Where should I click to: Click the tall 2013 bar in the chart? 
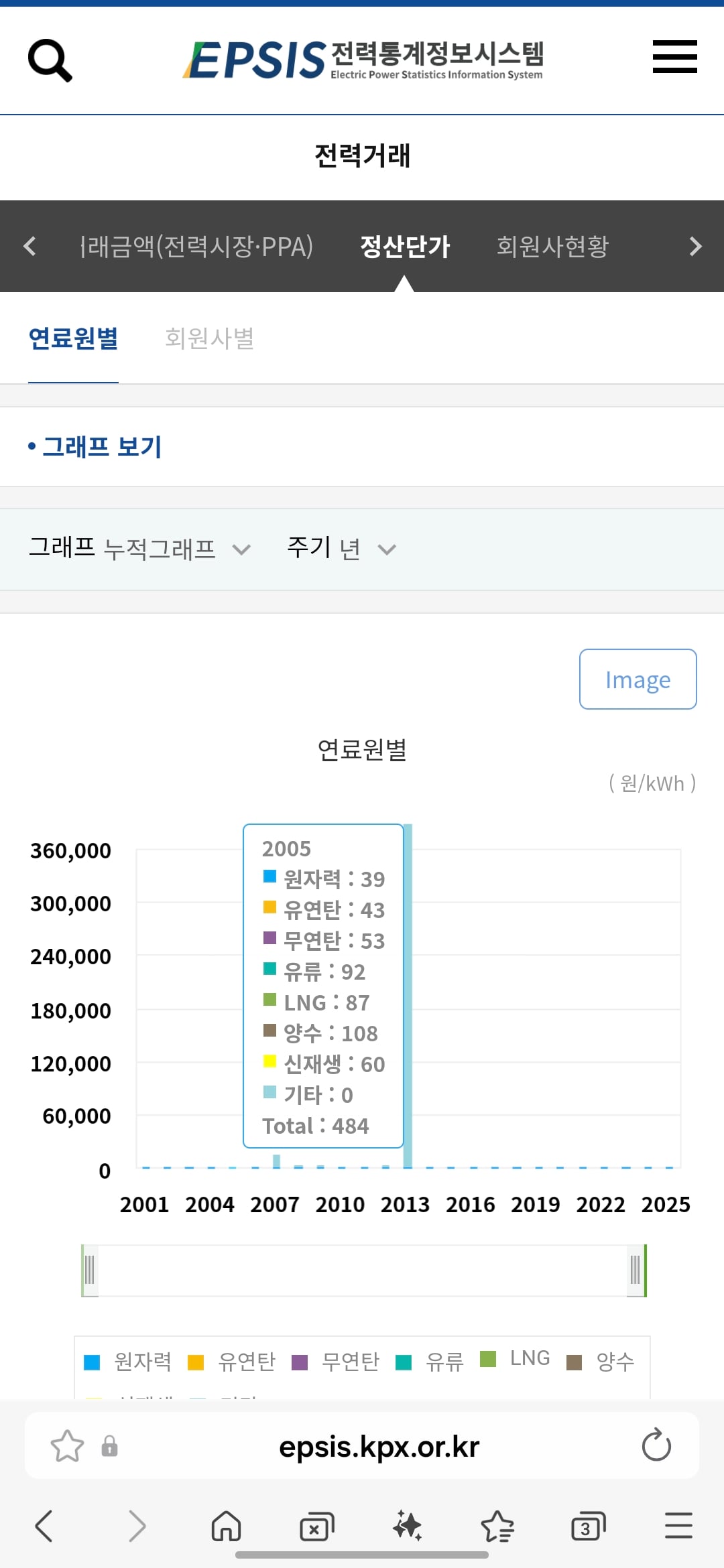tap(408, 996)
